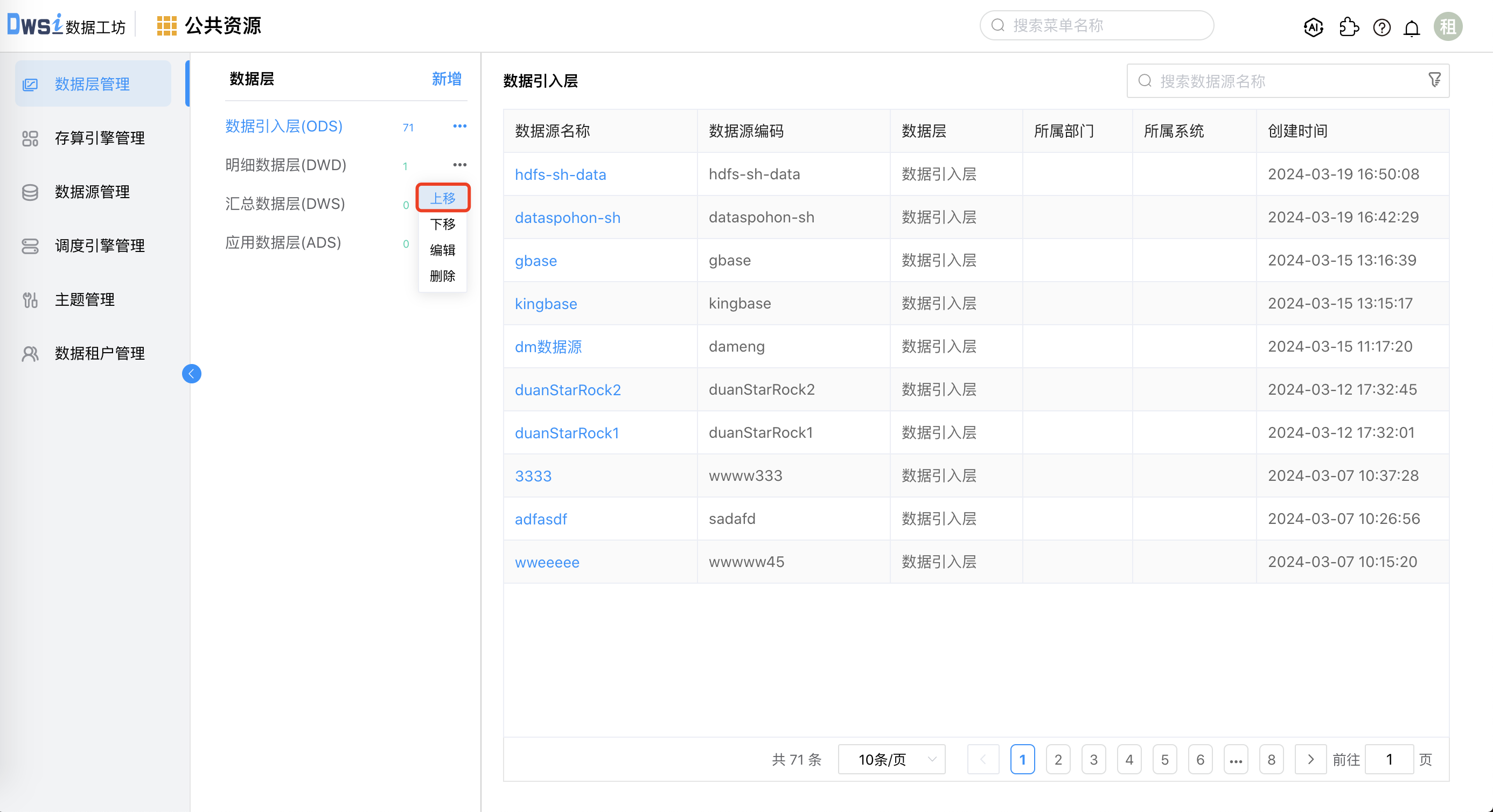
Task: Select 调度引擎管理 sidebar icon
Action: 30,246
